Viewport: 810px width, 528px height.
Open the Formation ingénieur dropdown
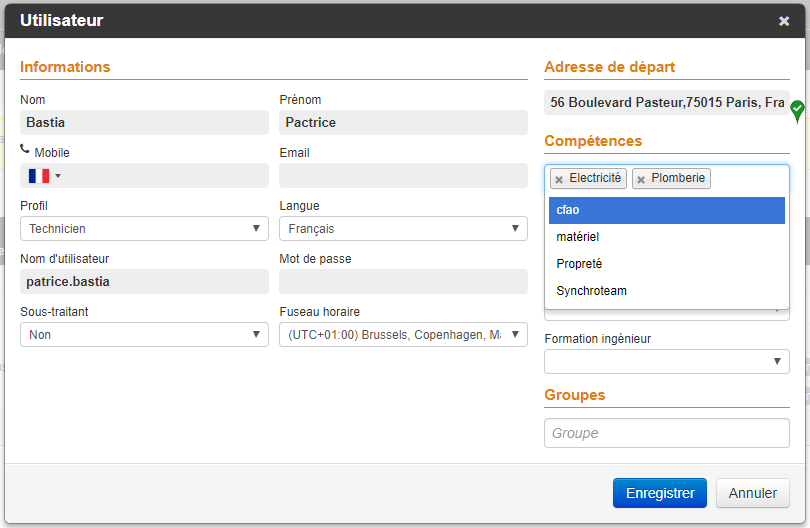(x=667, y=361)
